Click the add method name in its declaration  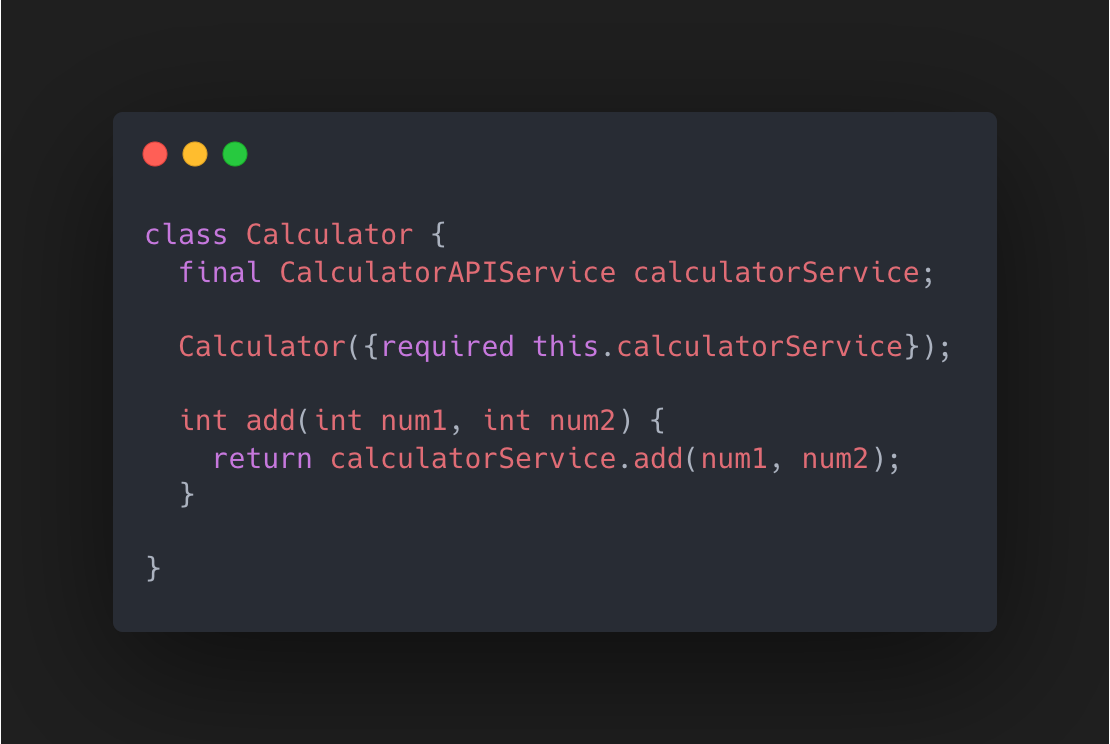pyautogui.click(x=272, y=421)
